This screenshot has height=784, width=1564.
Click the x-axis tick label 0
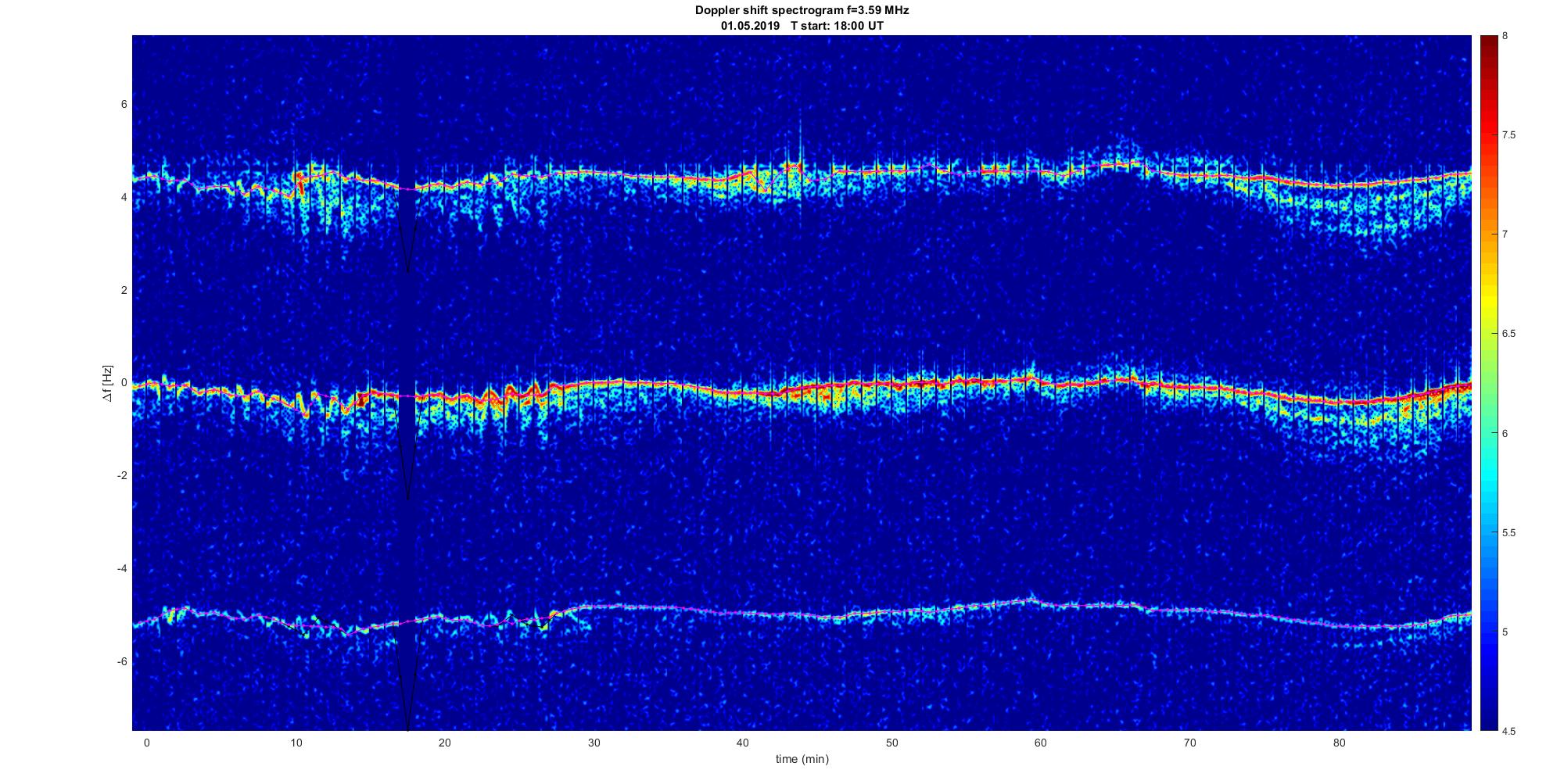tap(146, 743)
